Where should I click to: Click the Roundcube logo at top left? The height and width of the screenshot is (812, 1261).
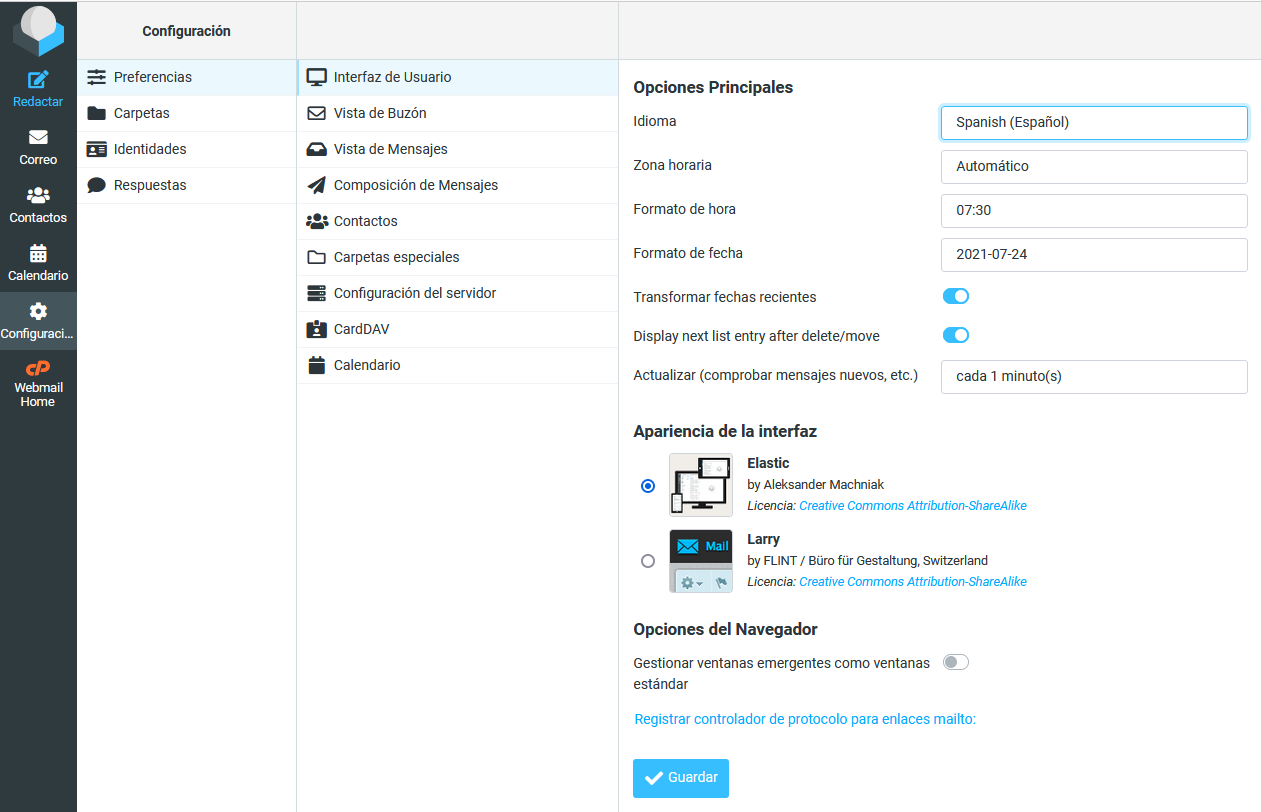click(x=38, y=30)
